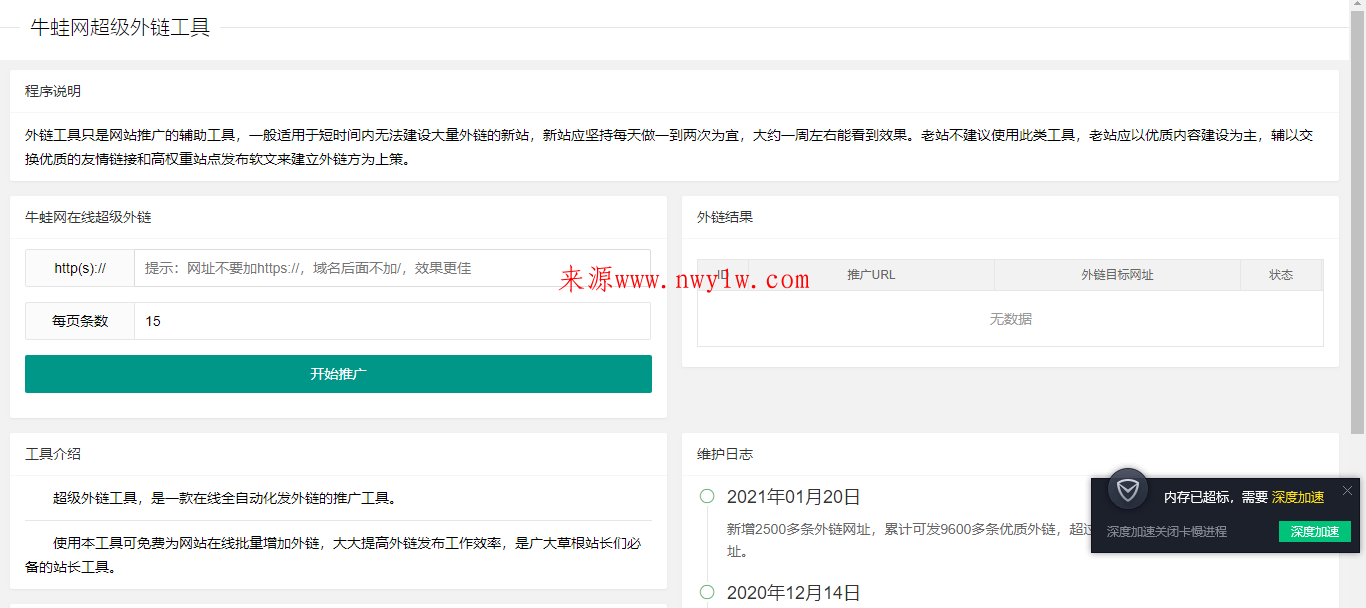
Task: Select the 外链目标网址 column header
Action: point(1117,274)
